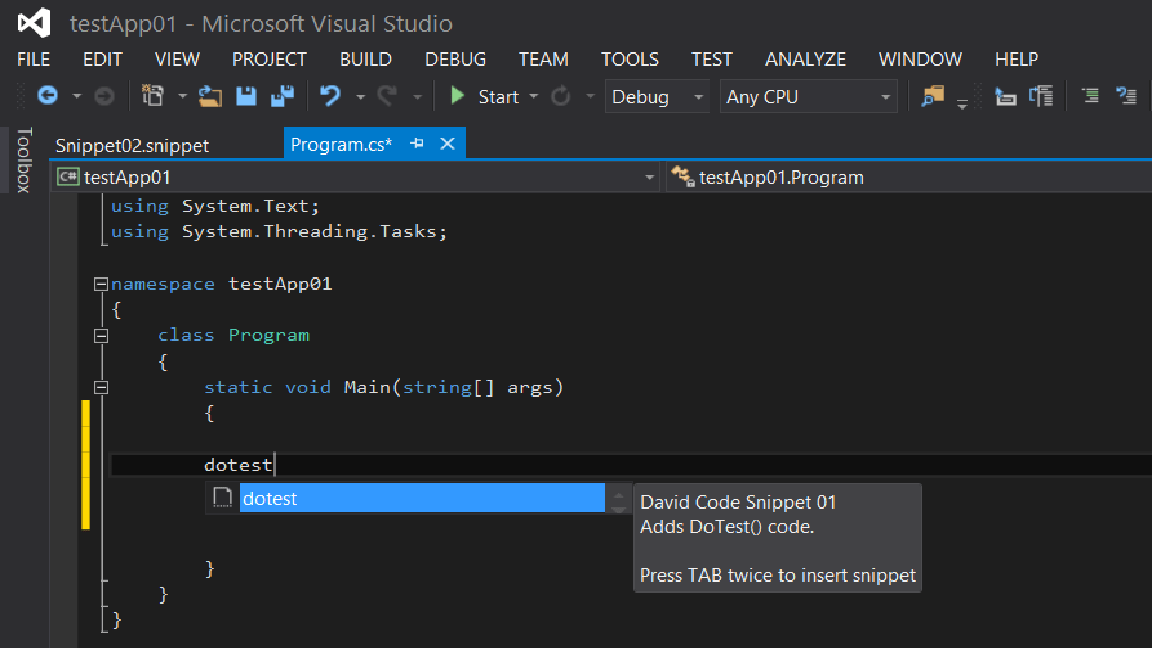Open the VIEW menu
Viewport: 1152px width, 648px height.
[x=177, y=59]
